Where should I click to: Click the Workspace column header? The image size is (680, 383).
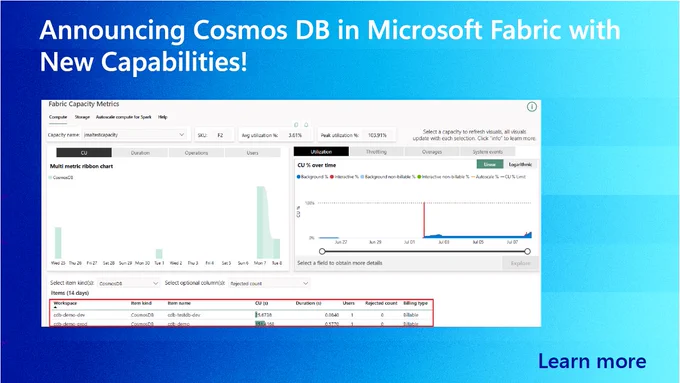pyautogui.click(x=65, y=303)
